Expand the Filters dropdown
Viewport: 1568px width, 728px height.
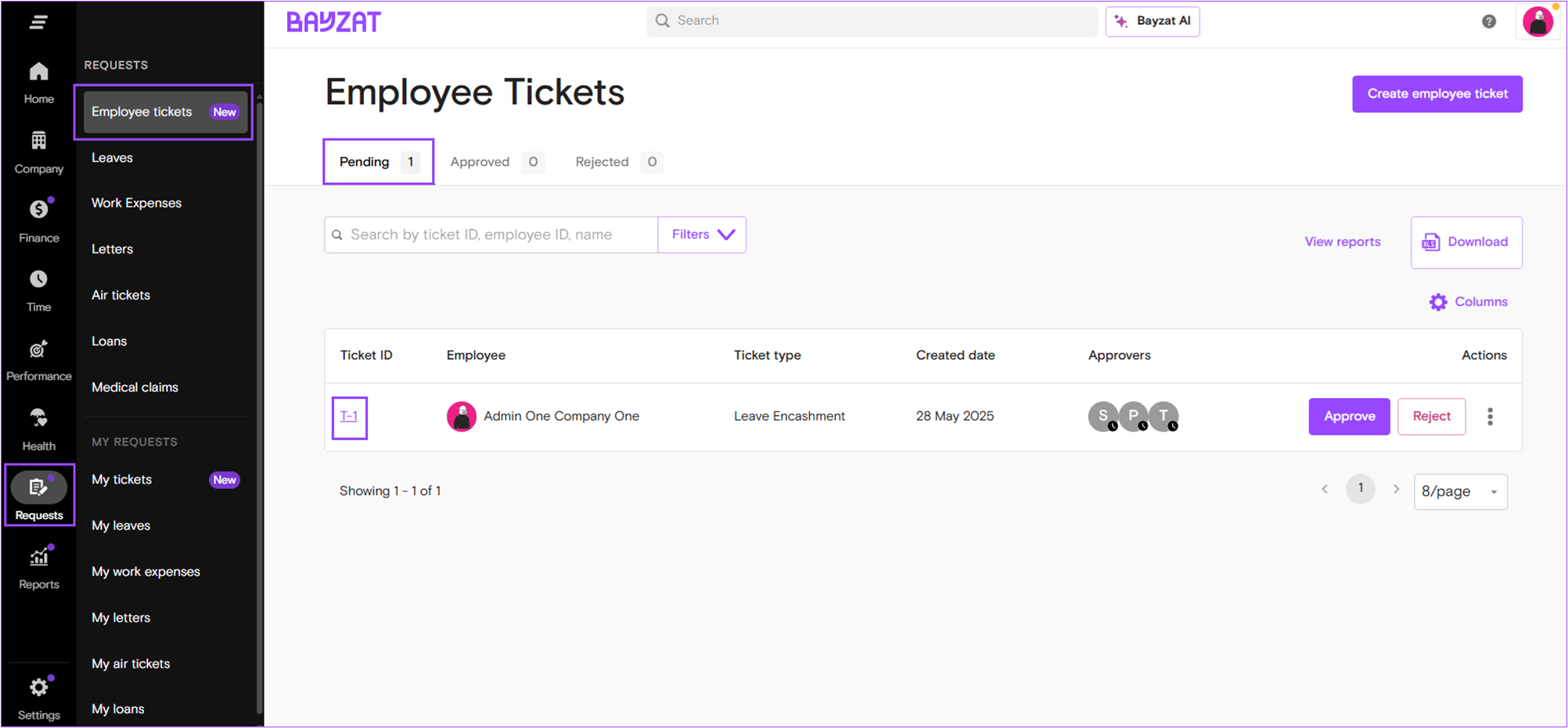tap(701, 235)
